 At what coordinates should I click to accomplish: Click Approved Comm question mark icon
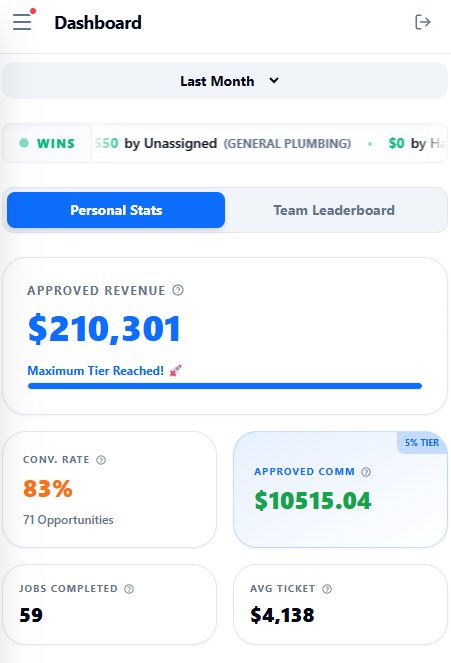366,472
